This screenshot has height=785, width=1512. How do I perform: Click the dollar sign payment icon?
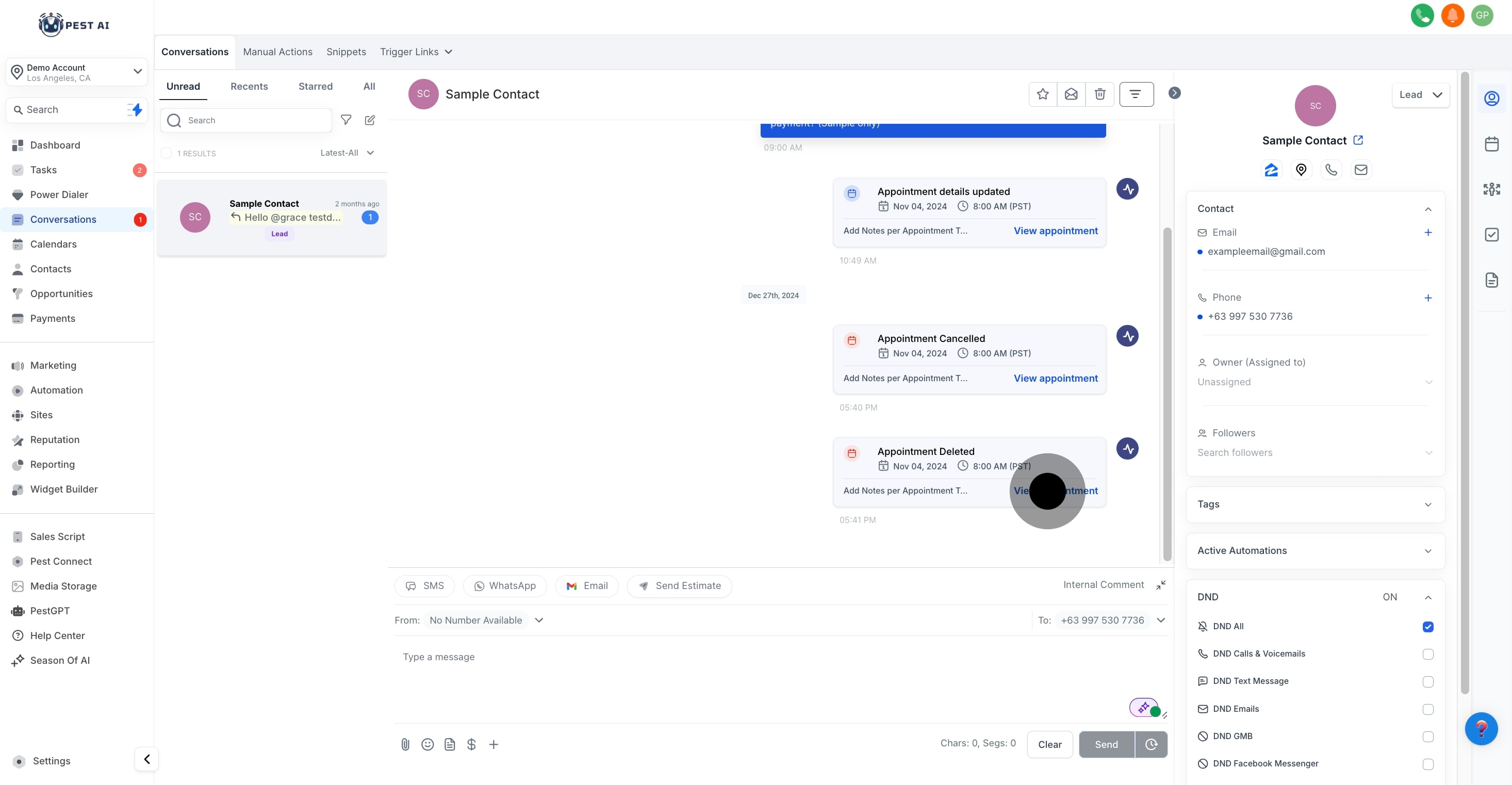coord(471,744)
